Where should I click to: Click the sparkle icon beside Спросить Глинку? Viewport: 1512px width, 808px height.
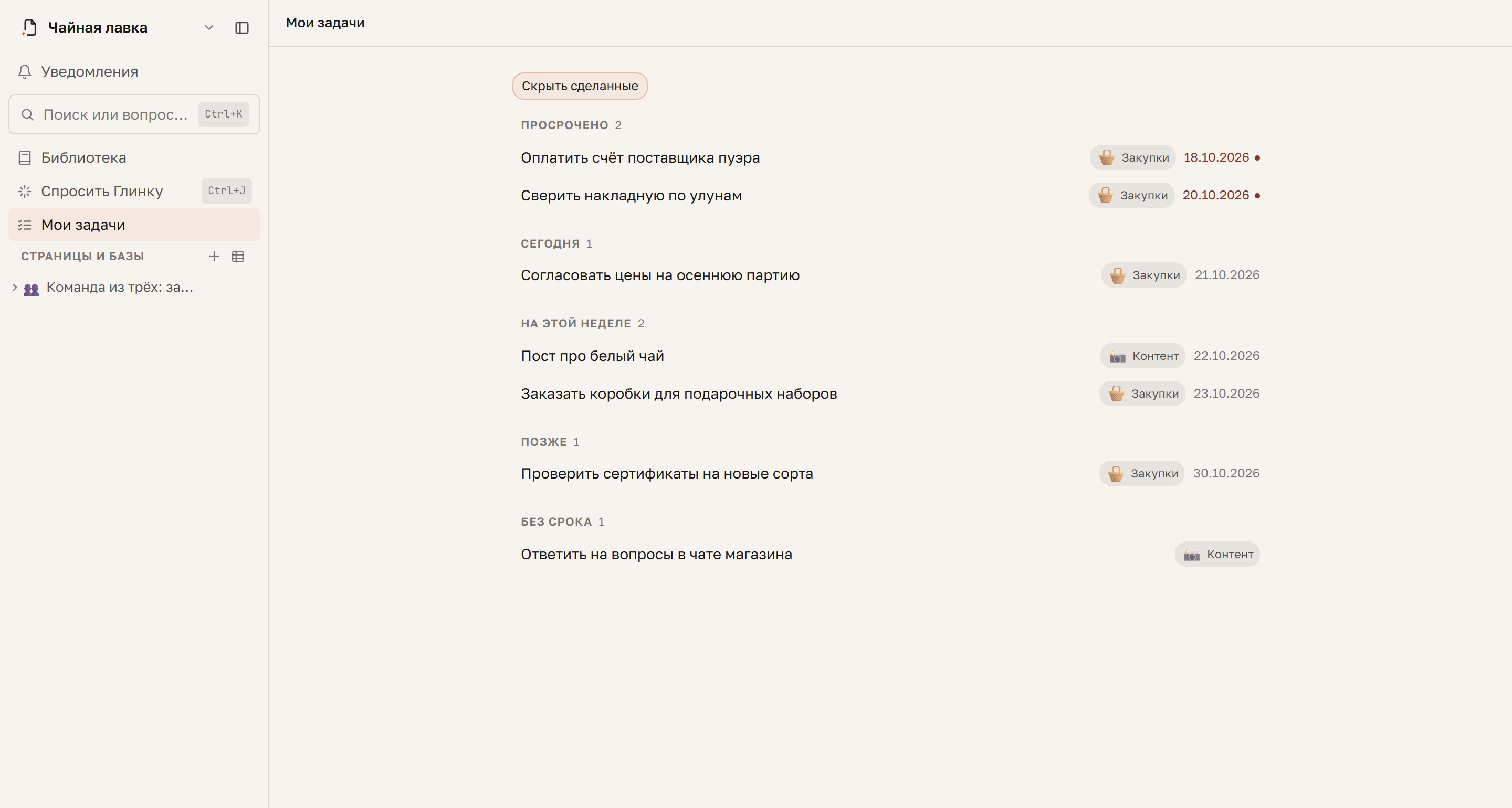click(25, 192)
